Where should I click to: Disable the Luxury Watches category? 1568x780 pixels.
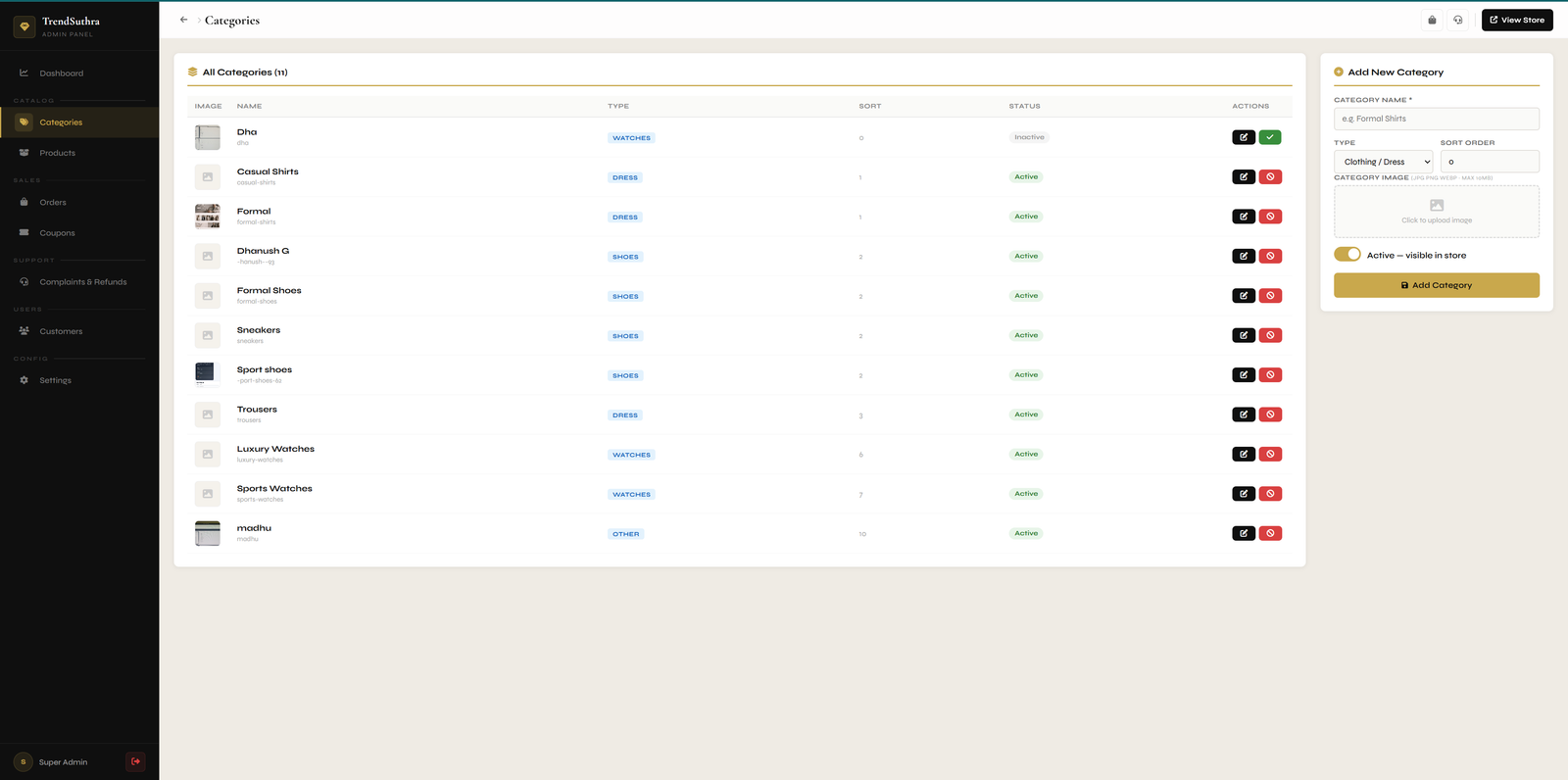pyautogui.click(x=1270, y=454)
